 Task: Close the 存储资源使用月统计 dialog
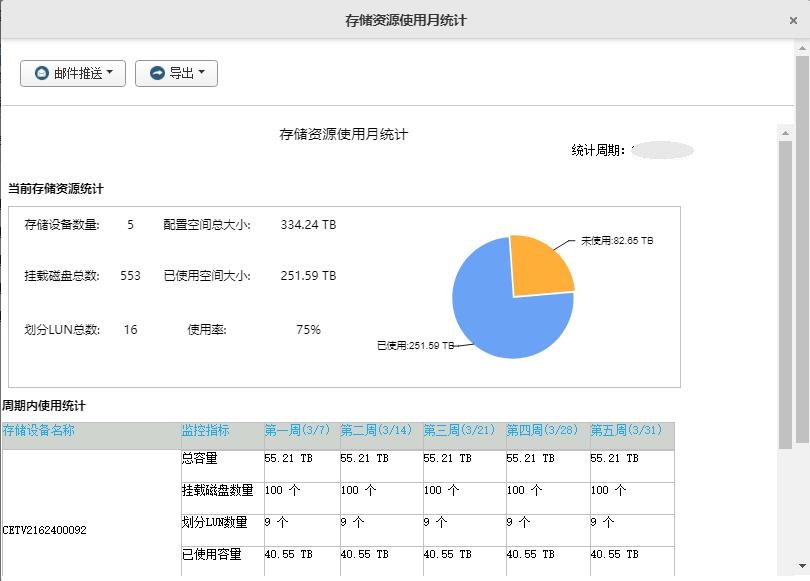click(793, 19)
